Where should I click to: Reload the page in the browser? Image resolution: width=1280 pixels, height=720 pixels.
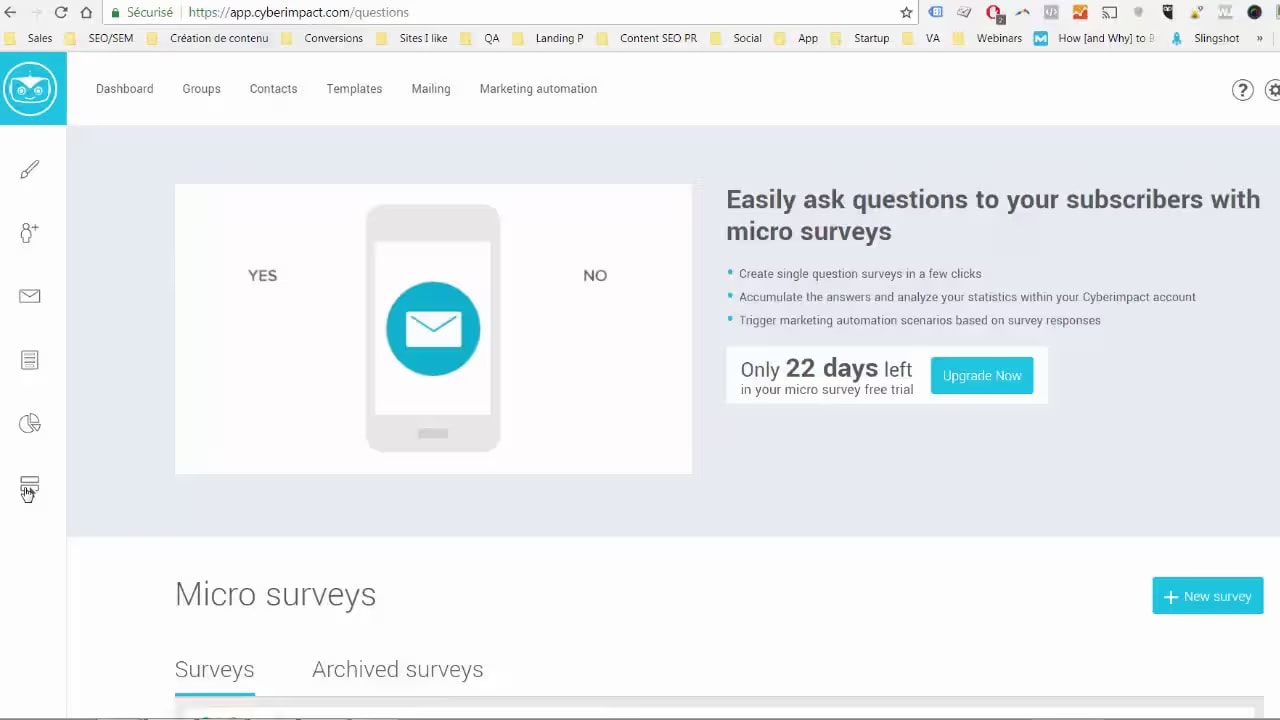coord(61,12)
